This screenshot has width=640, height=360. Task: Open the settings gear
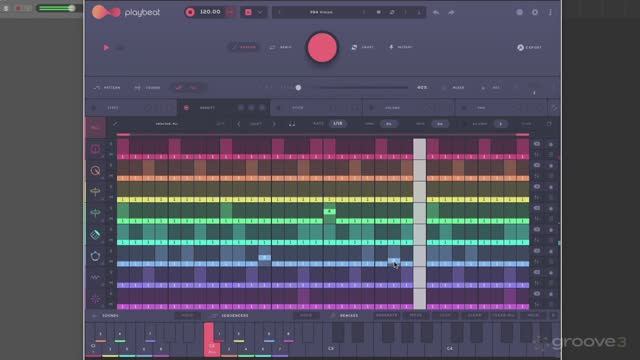(535, 12)
